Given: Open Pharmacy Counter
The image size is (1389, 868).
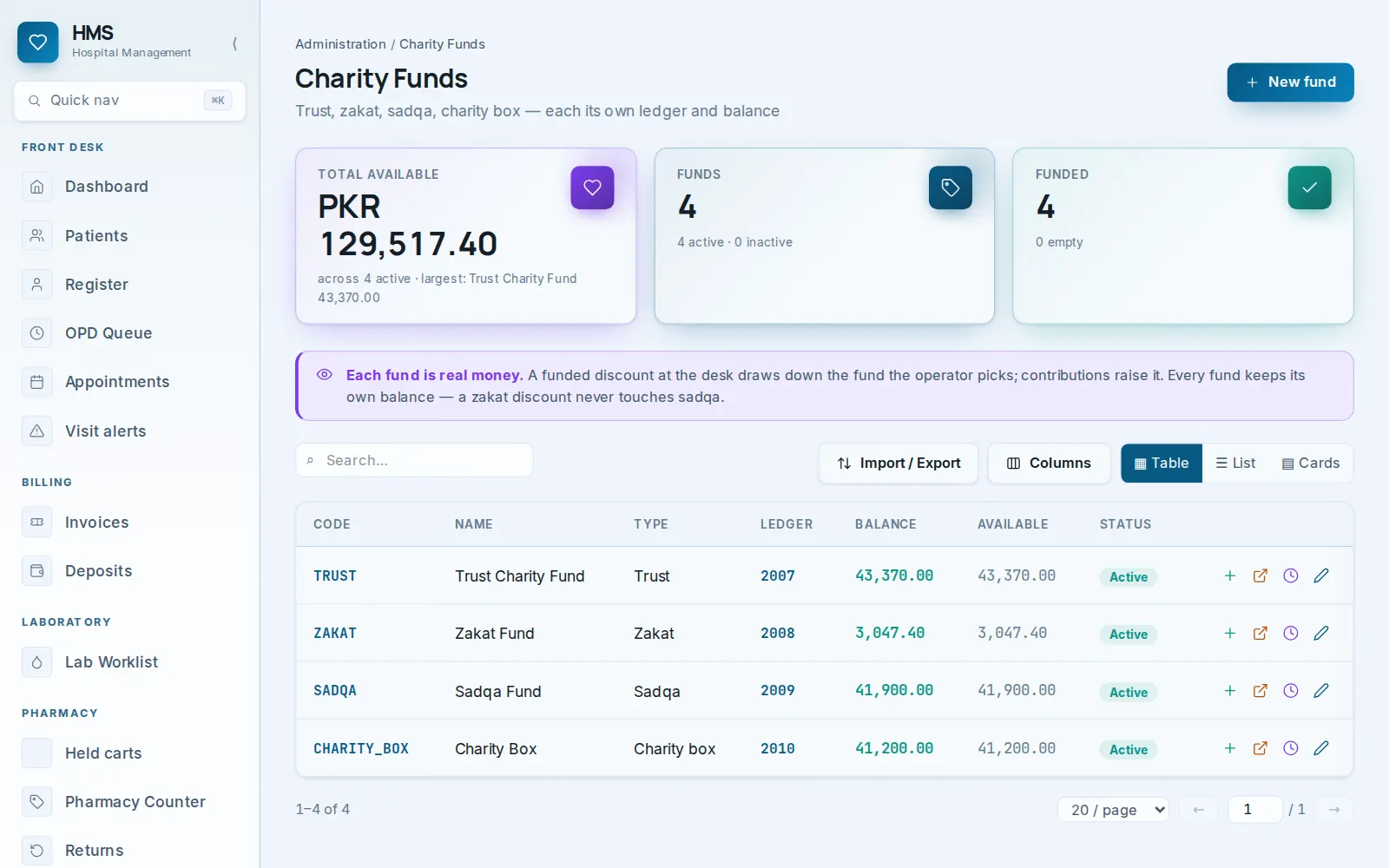Looking at the screenshot, I should (x=130, y=802).
